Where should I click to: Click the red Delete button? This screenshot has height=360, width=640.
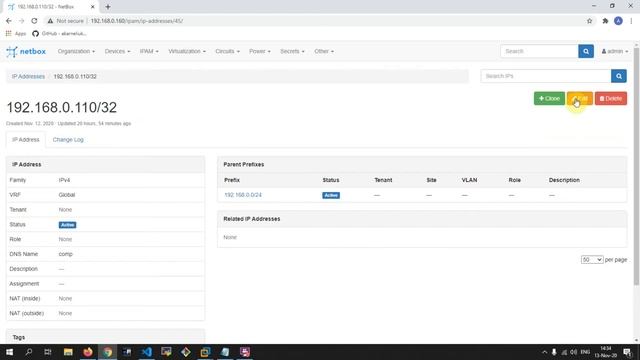(611, 98)
